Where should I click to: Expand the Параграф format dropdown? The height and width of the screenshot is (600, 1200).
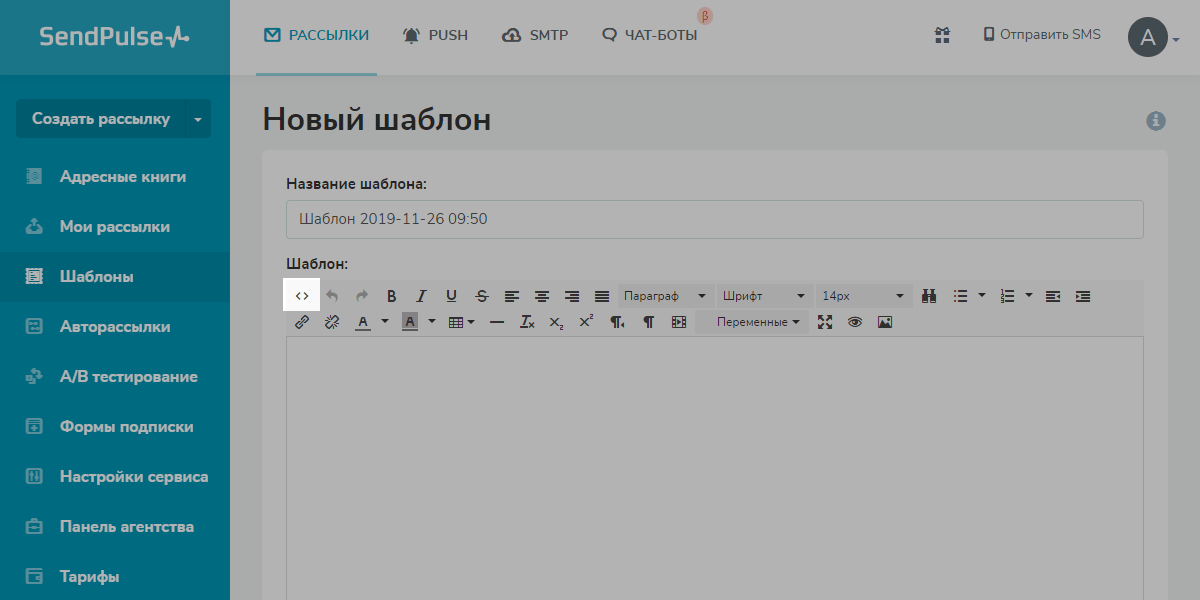[665, 296]
